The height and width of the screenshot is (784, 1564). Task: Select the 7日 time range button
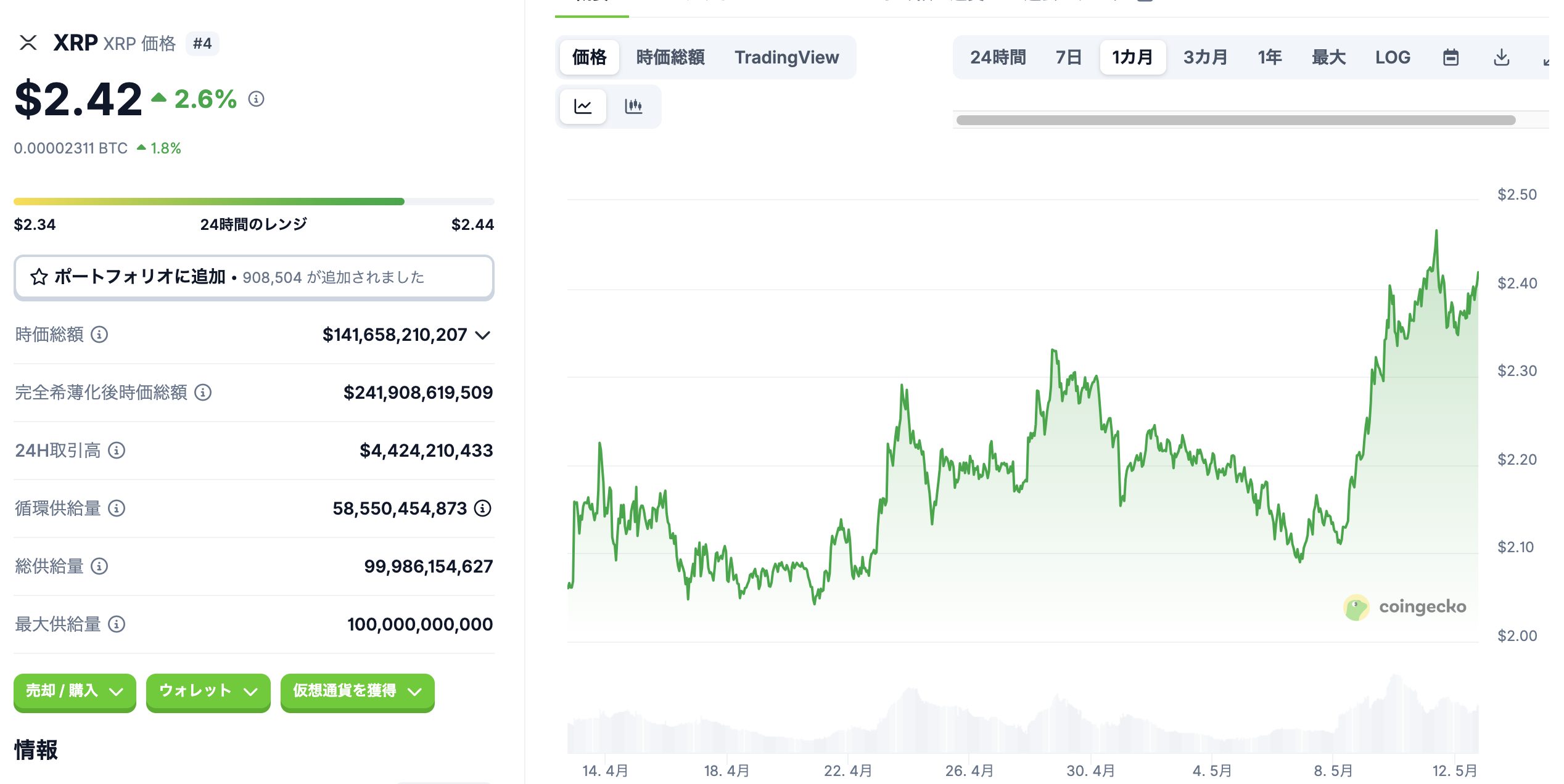click(1068, 57)
